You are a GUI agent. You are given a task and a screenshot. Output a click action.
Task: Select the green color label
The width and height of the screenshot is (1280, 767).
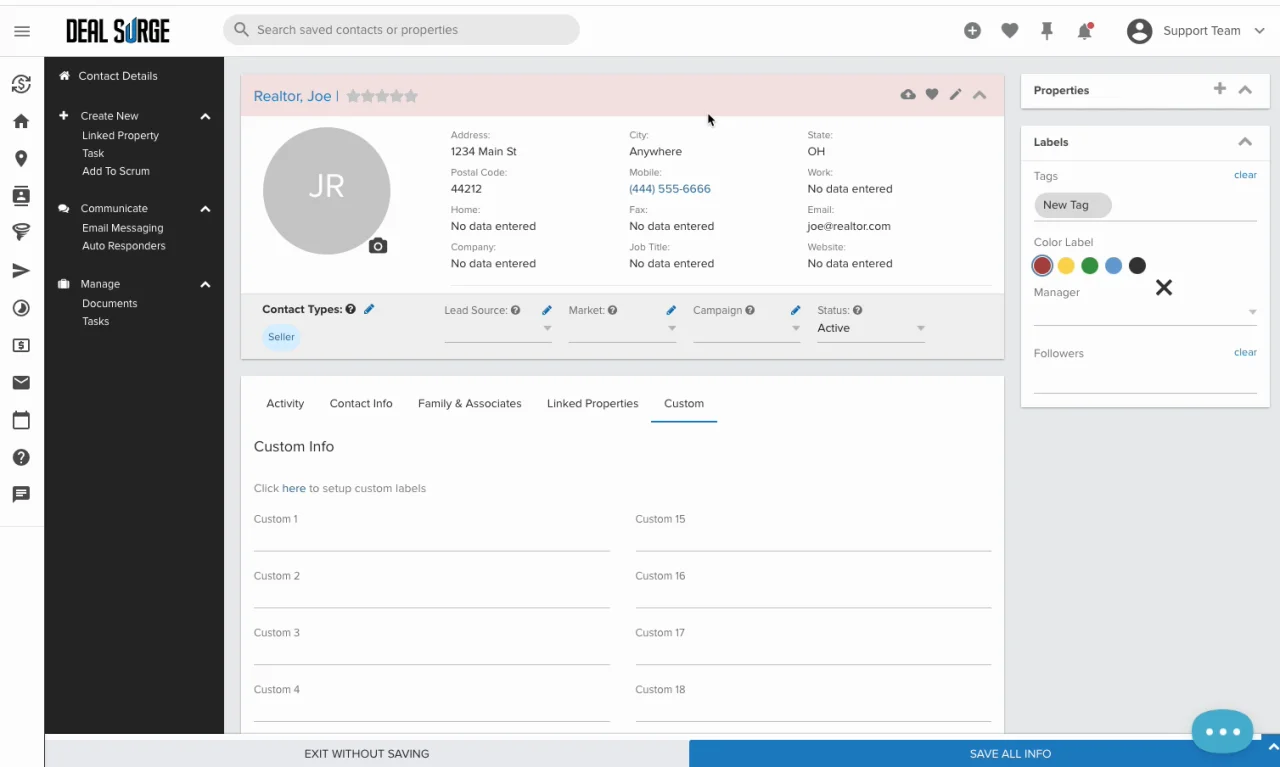[x=1090, y=266]
